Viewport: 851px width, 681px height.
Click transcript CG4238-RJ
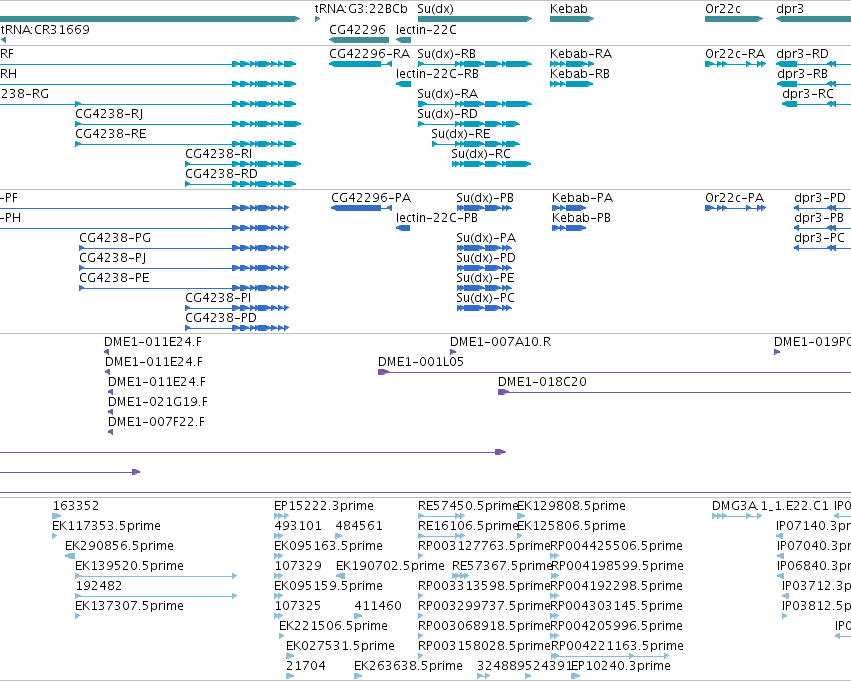[109, 114]
